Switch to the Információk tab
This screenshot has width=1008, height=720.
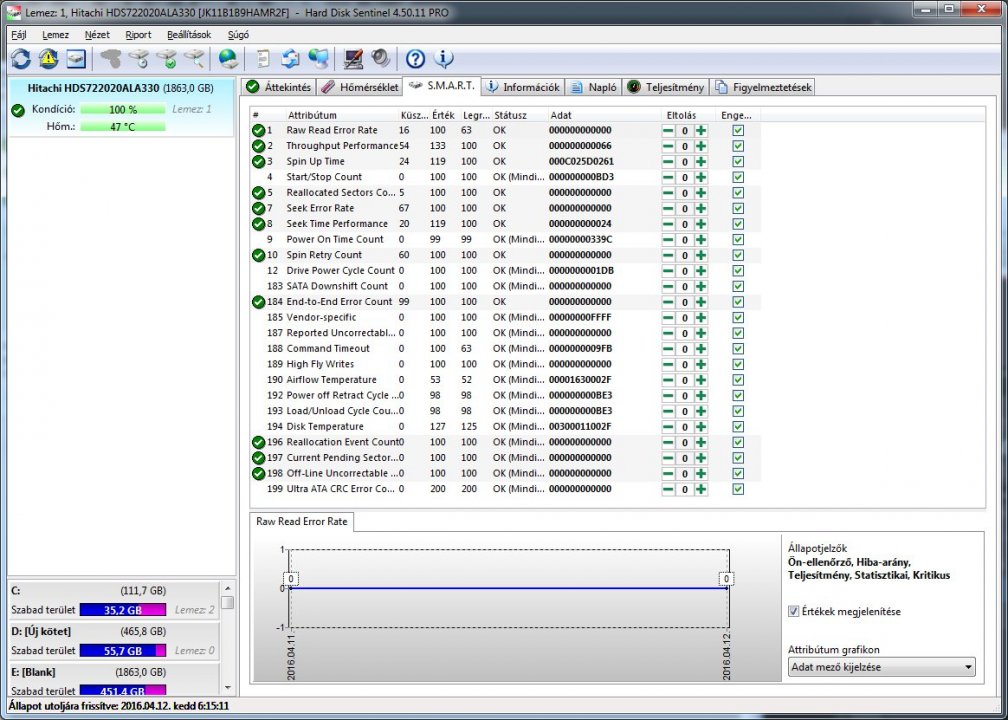[523, 87]
